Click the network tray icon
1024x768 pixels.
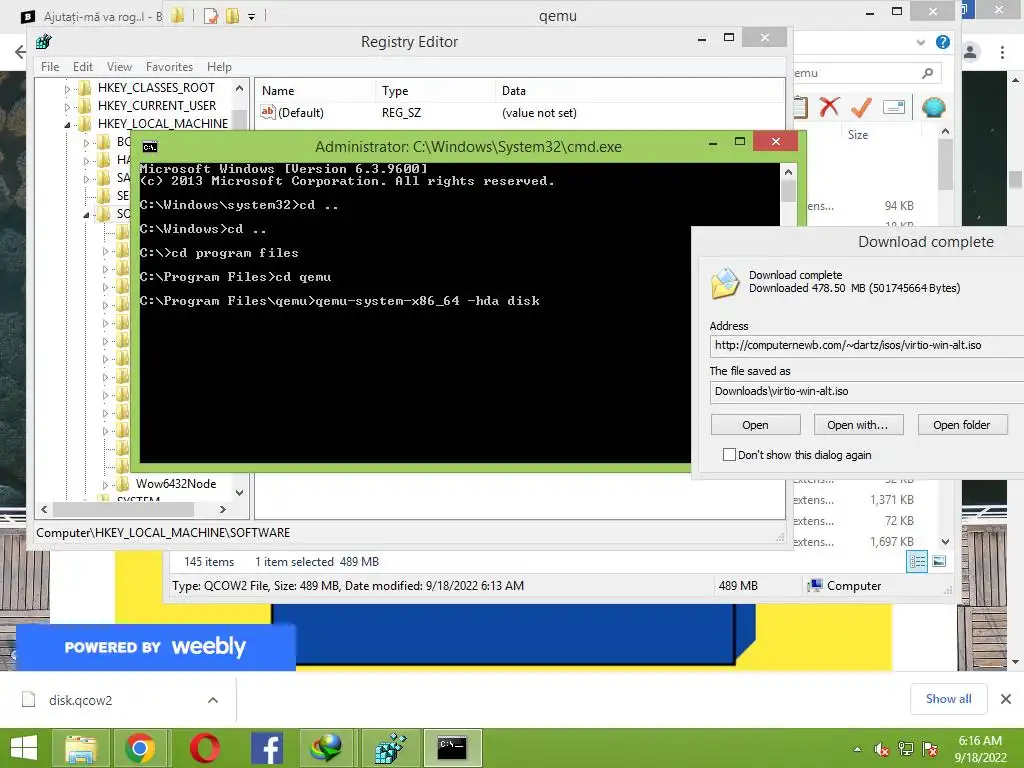[906, 749]
